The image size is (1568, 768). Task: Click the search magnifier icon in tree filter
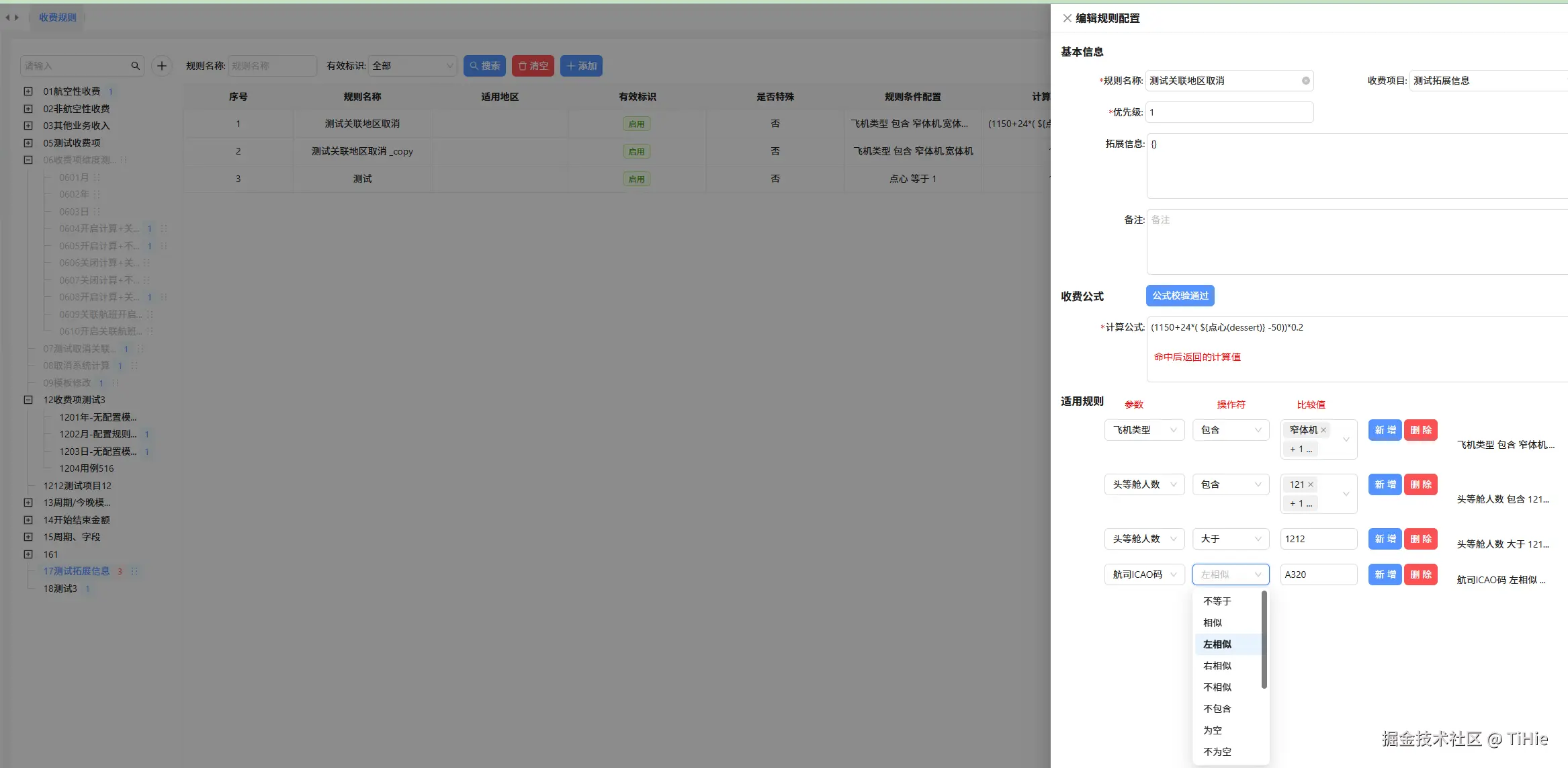(x=135, y=66)
